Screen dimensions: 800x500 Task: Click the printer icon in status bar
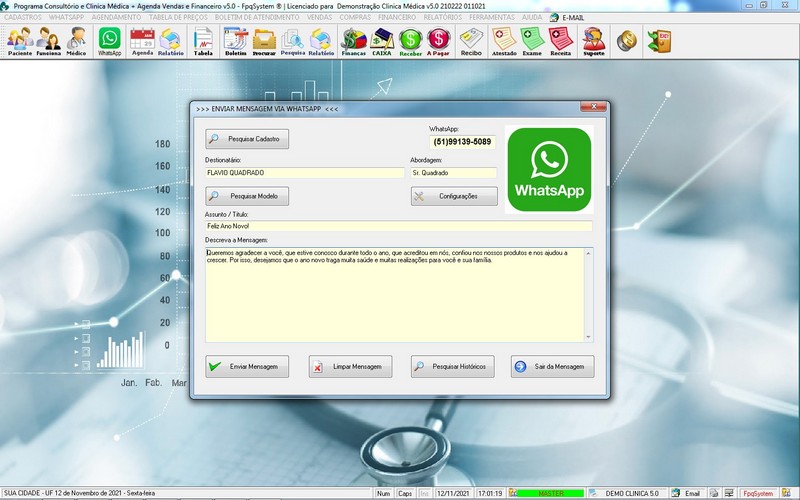pyautogui.click(x=714, y=493)
